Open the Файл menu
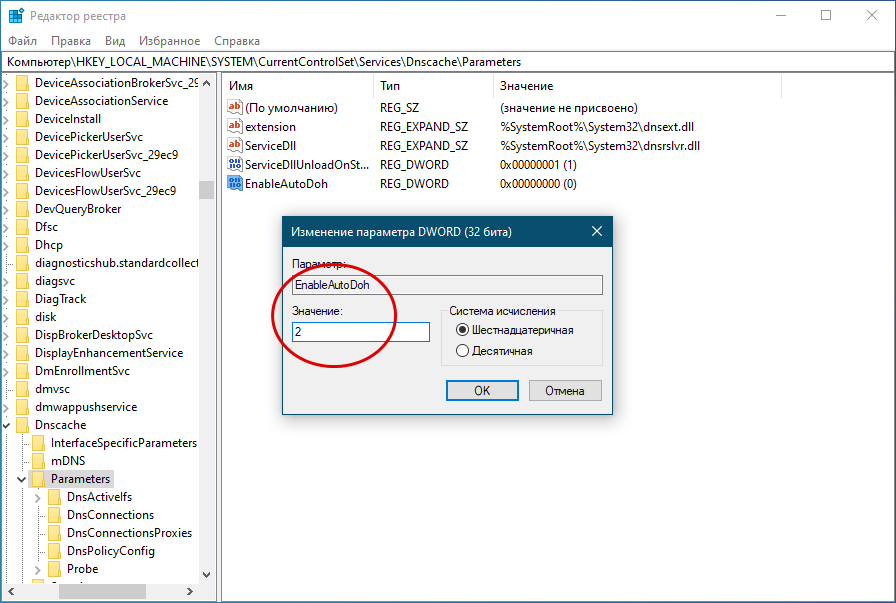This screenshot has width=896, height=603. click(22, 41)
